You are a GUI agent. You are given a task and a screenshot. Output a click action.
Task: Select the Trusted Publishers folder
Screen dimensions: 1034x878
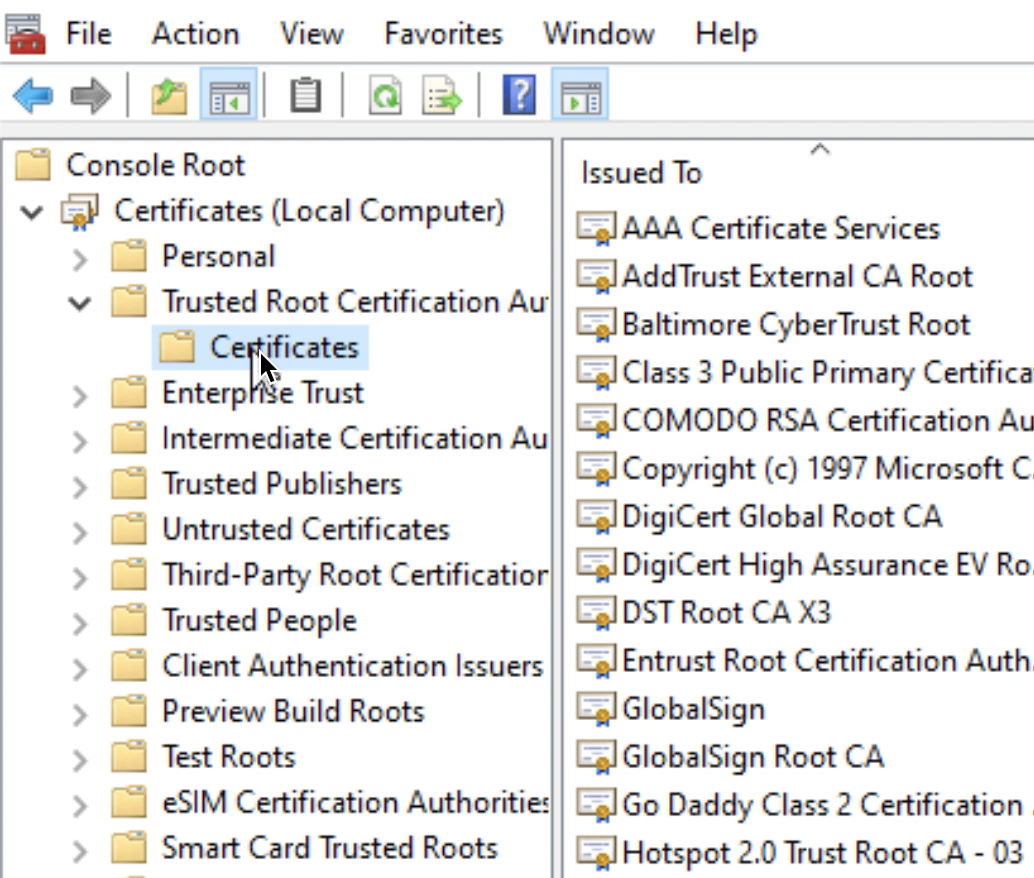(x=281, y=484)
